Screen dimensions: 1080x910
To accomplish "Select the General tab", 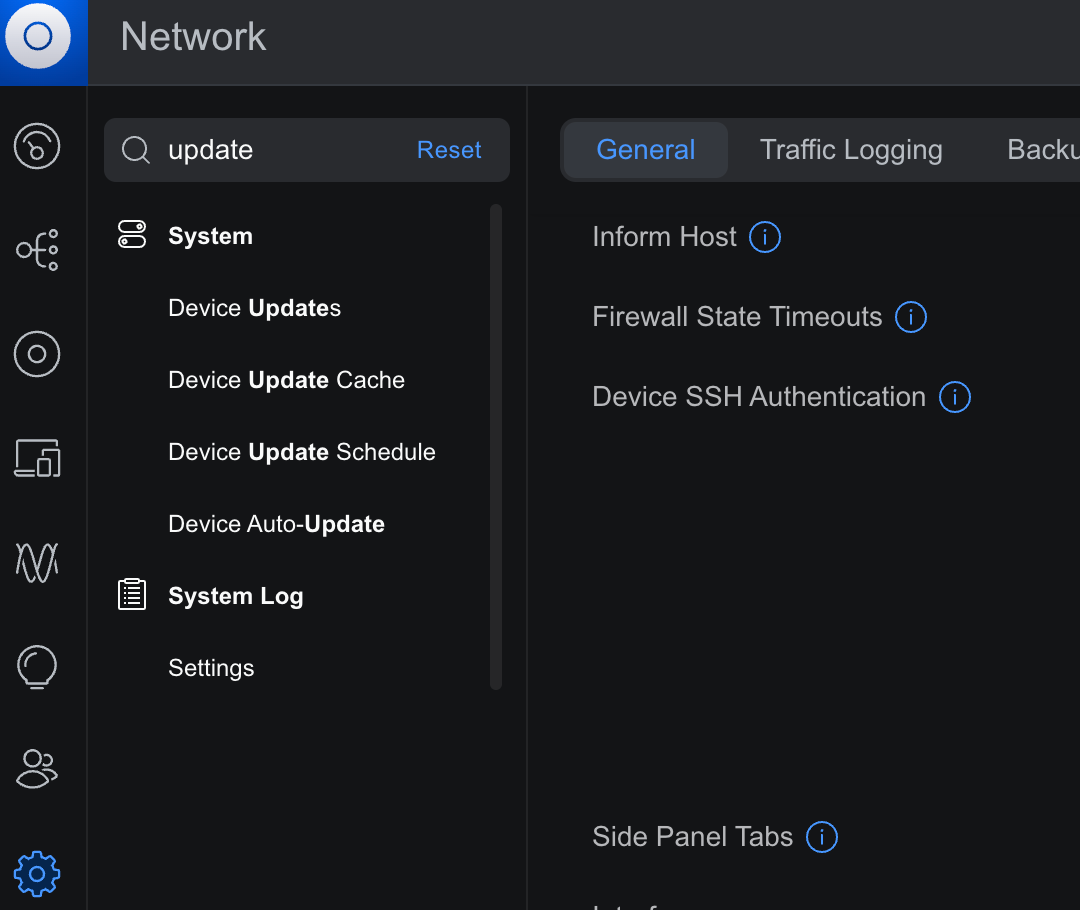I will tap(645, 149).
